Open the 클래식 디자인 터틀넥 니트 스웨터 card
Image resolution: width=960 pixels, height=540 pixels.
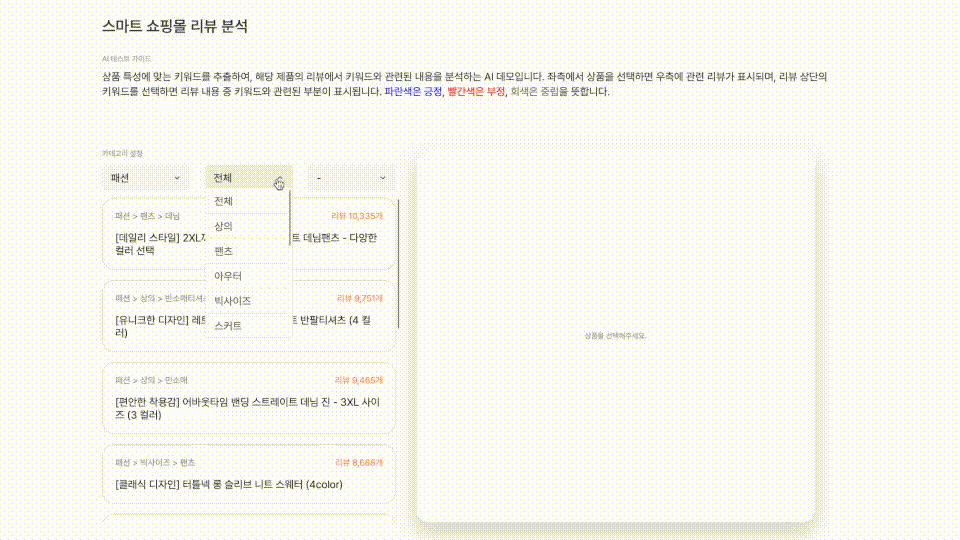click(x=249, y=474)
